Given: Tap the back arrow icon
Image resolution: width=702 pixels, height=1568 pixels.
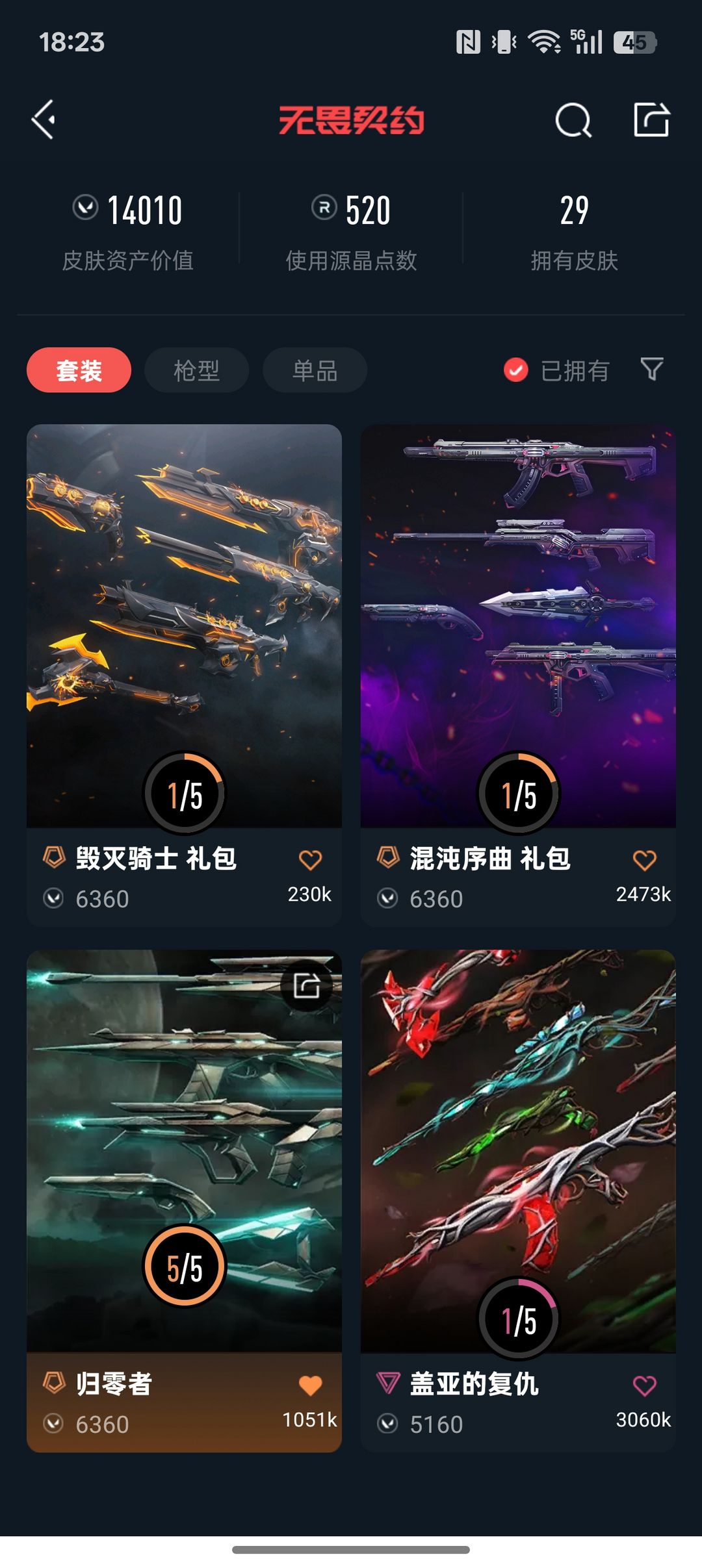Looking at the screenshot, I should pos(44,120).
